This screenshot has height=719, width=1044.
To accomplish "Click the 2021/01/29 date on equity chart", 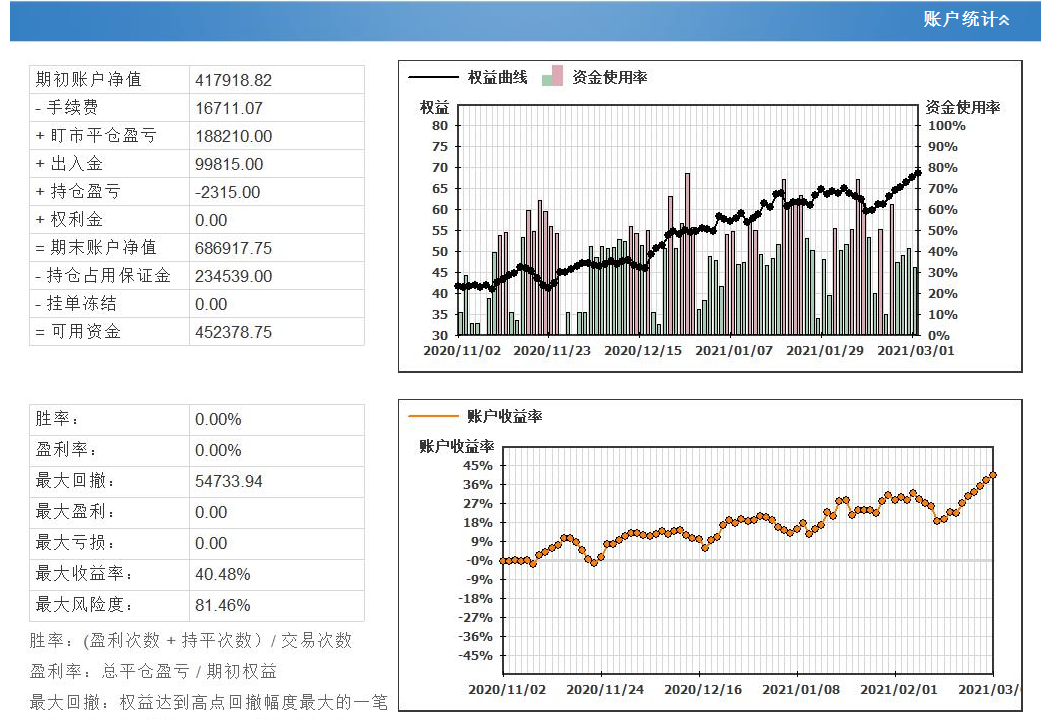I will pyautogui.click(x=825, y=351).
